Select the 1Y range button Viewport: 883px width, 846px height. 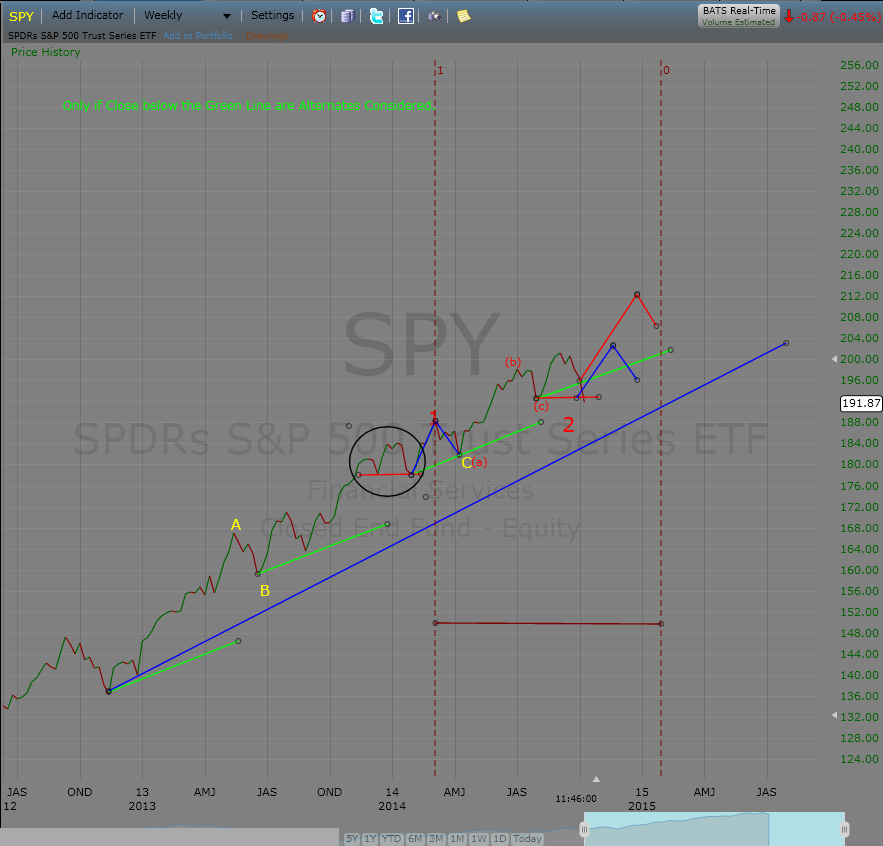pyautogui.click(x=370, y=839)
